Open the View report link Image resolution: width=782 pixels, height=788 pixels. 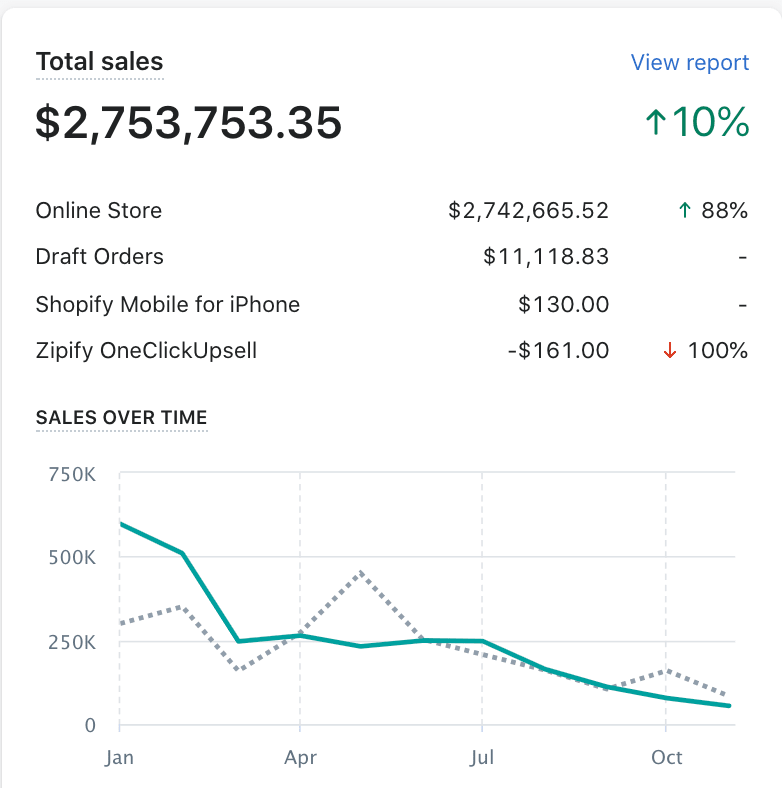coord(689,63)
